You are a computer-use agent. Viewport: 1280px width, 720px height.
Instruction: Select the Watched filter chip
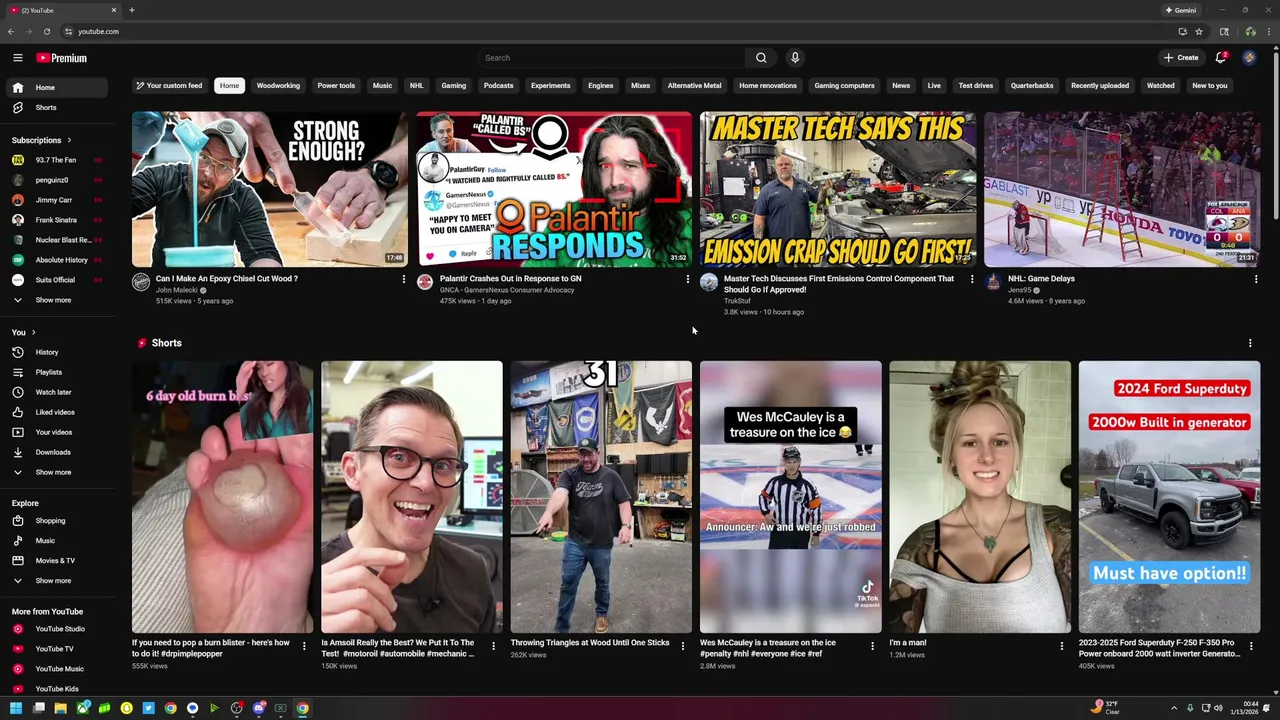[1161, 86]
